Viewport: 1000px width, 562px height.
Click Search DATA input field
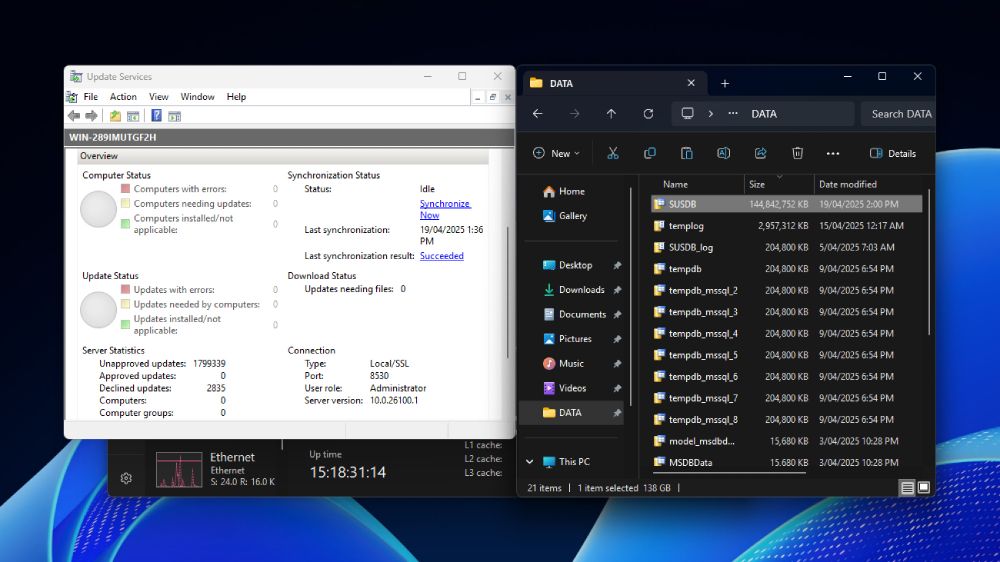pos(899,114)
